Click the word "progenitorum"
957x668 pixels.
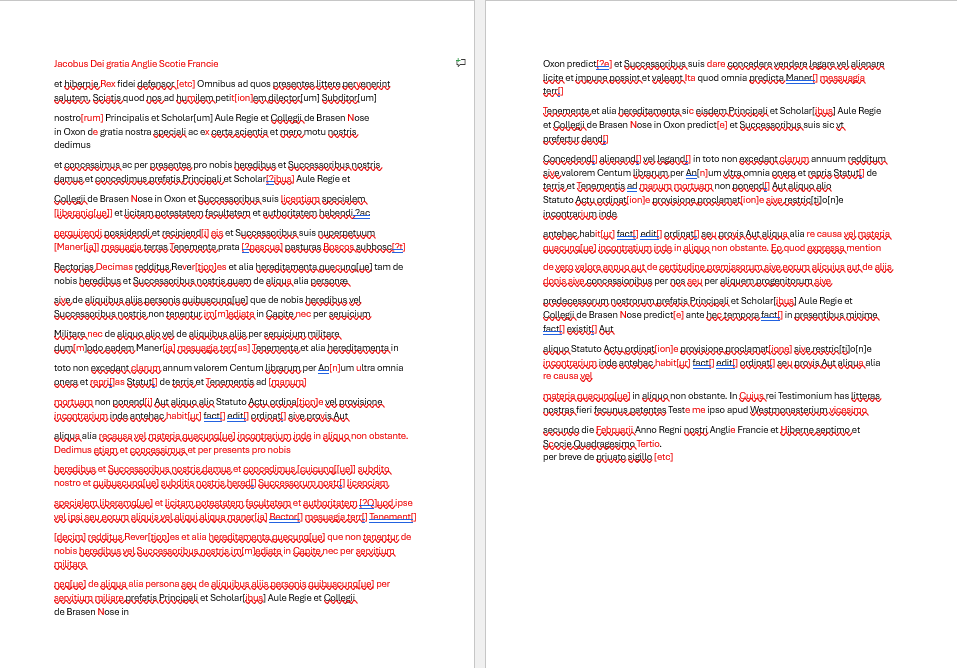tap(782, 281)
